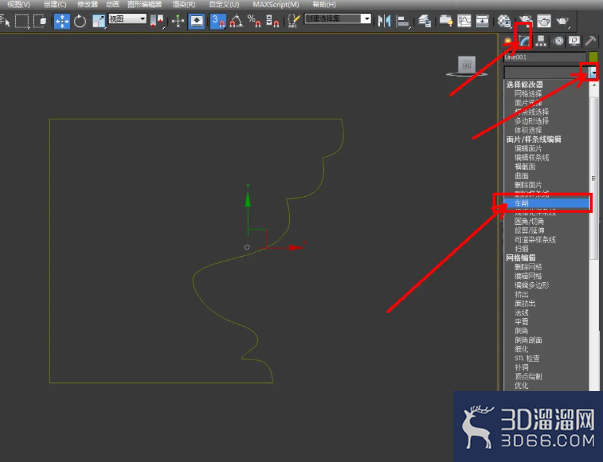This screenshot has height=462, width=603.
Task: Toggle the Window/Crossing selection icon
Action: pos(40,21)
